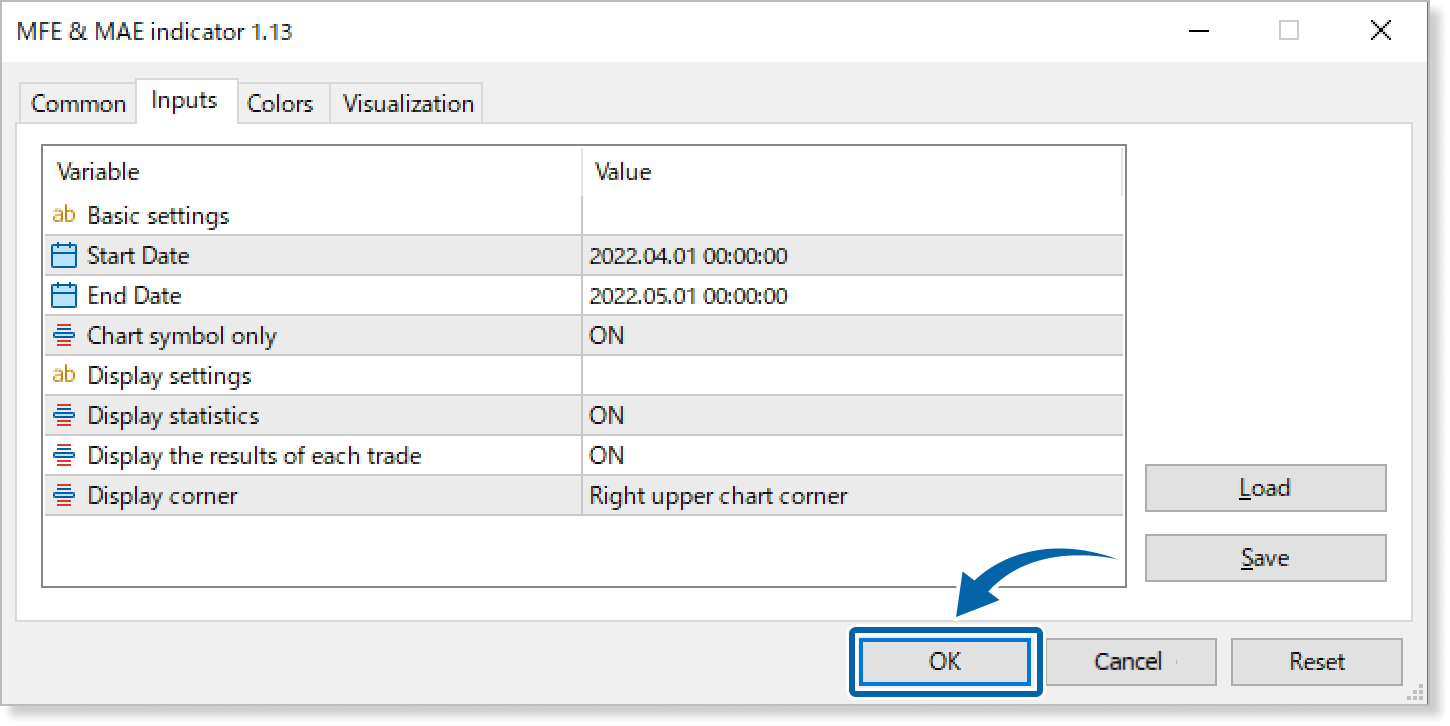
Task: Click the Reset button
Action: (x=1316, y=662)
